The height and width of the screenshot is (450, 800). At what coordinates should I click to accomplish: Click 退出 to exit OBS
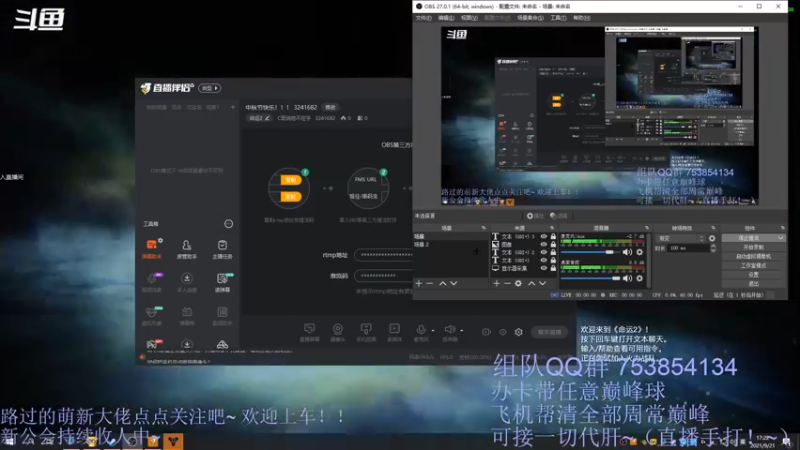point(754,284)
